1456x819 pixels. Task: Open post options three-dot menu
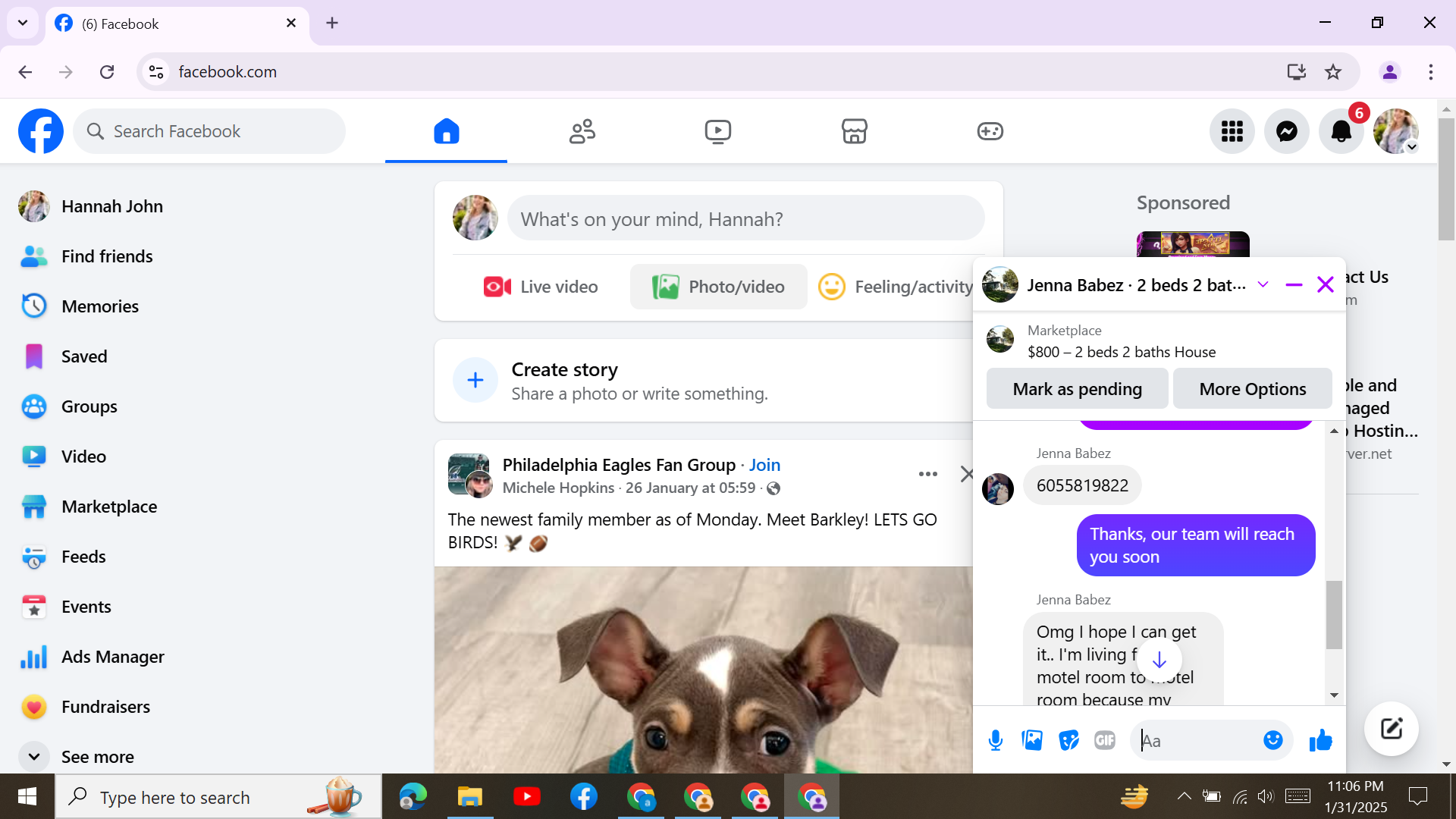[x=928, y=474]
